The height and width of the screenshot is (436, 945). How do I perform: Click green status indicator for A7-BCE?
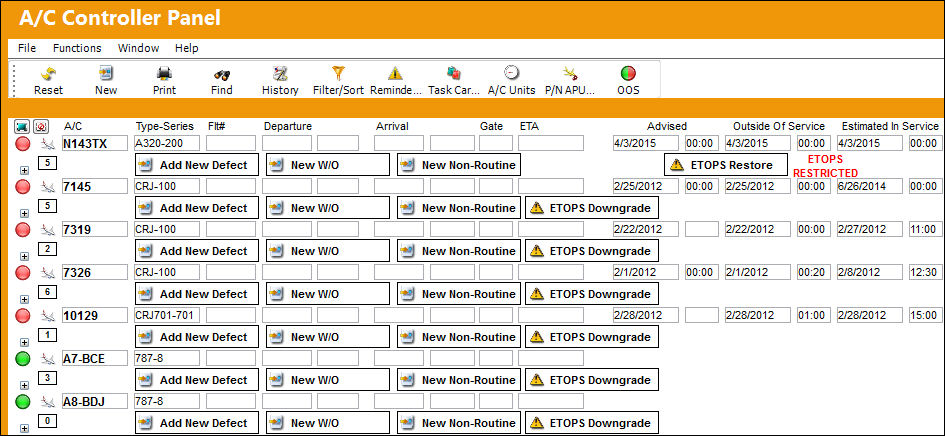pyautogui.click(x=22, y=359)
